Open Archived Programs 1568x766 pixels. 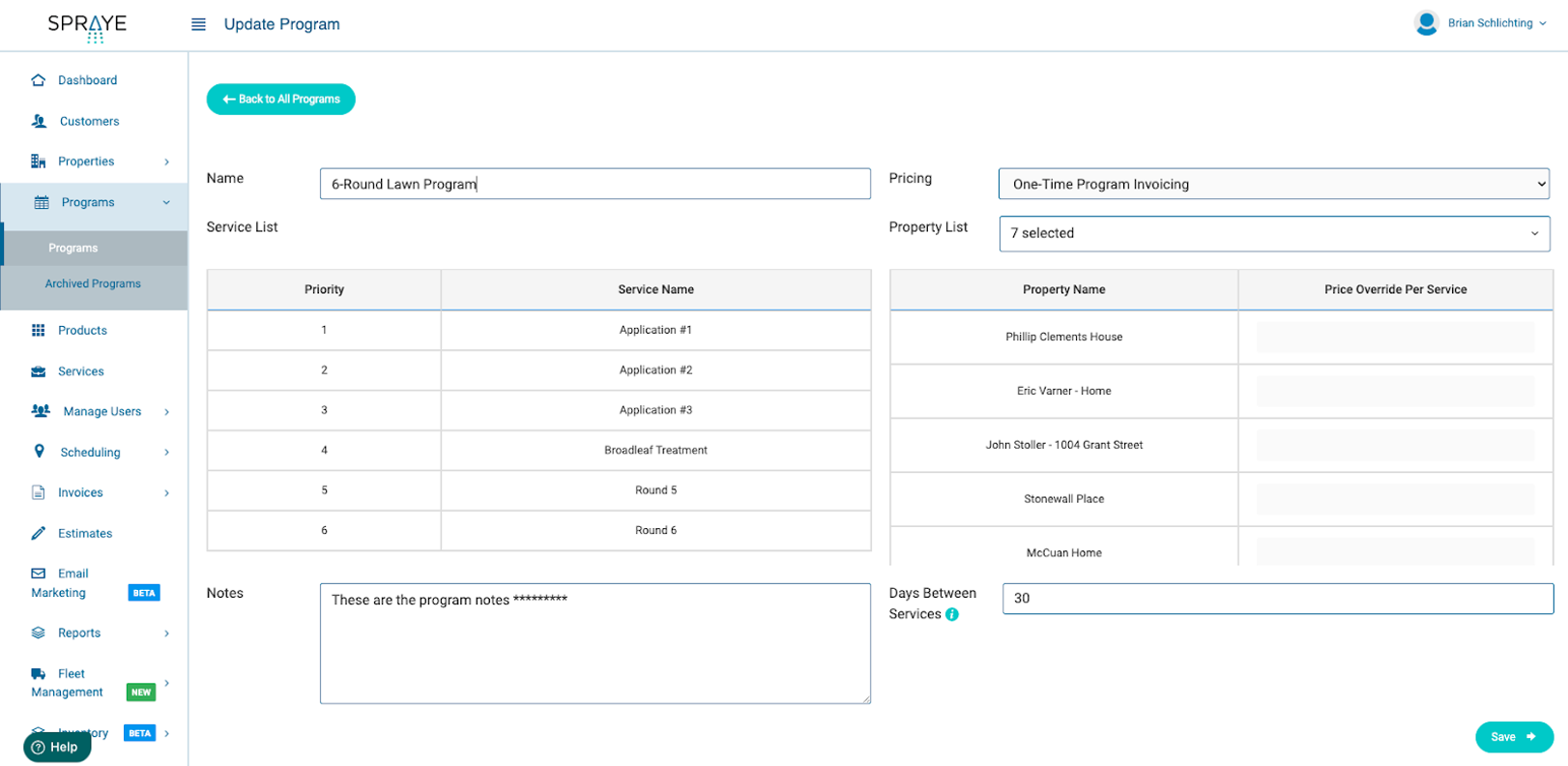click(x=93, y=283)
